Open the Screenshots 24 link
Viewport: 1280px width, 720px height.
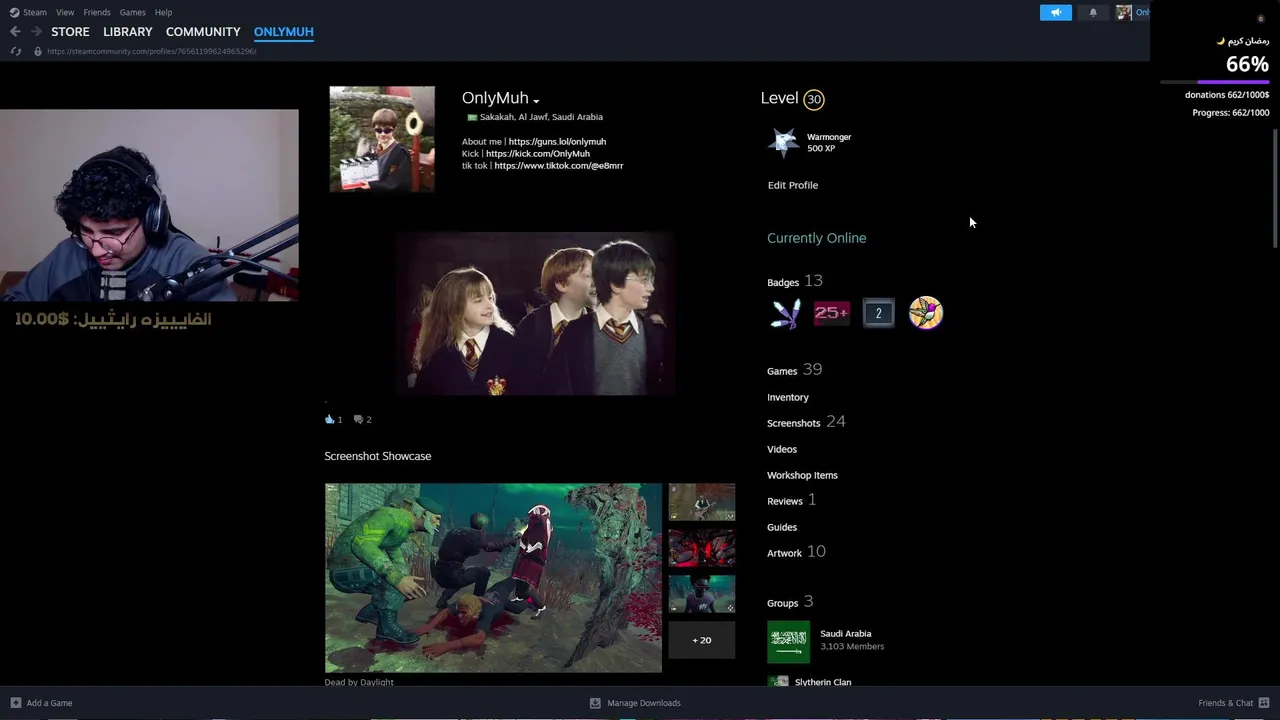tap(806, 422)
